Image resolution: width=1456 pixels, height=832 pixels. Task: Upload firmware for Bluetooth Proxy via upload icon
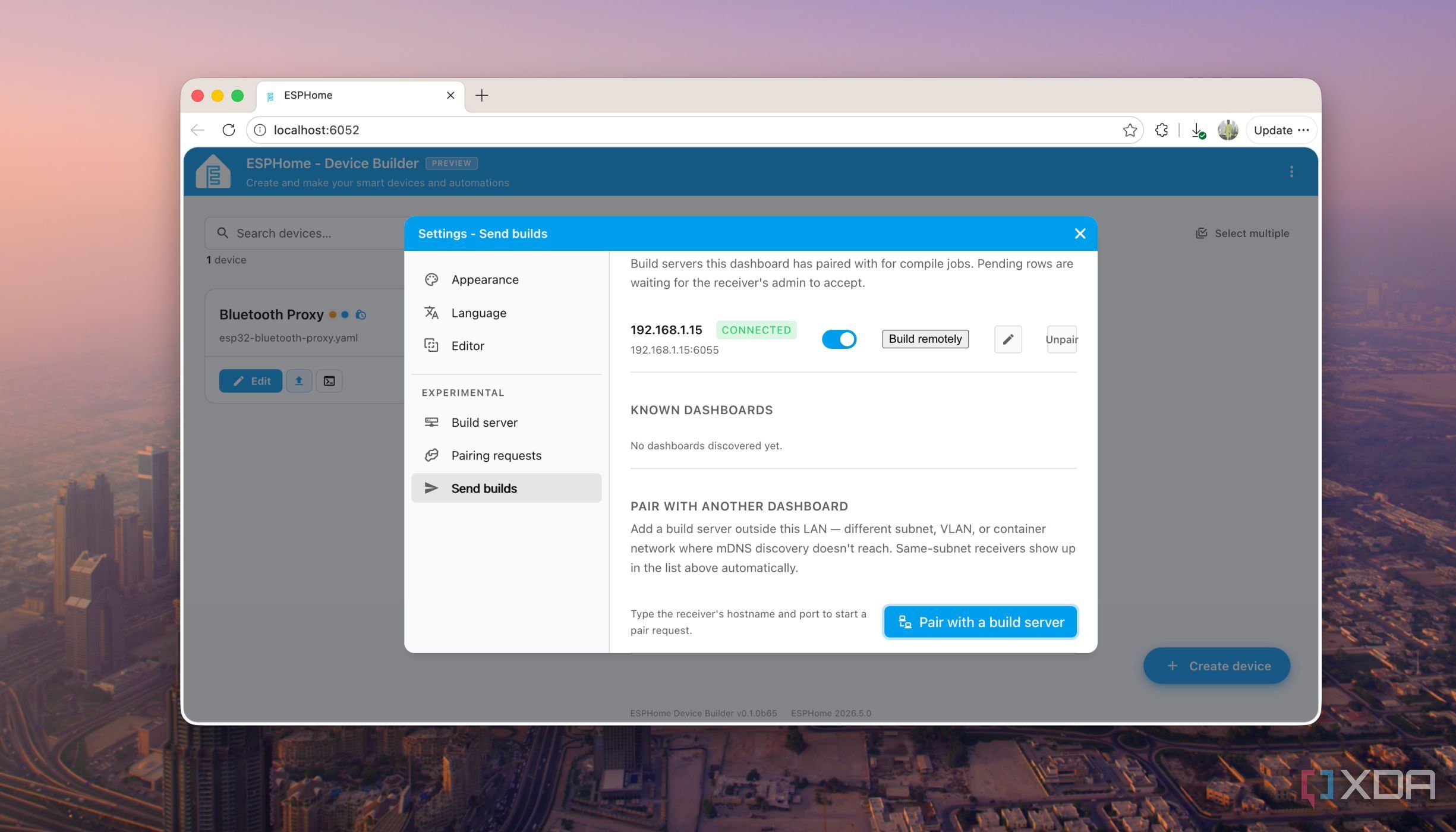pos(299,381)
